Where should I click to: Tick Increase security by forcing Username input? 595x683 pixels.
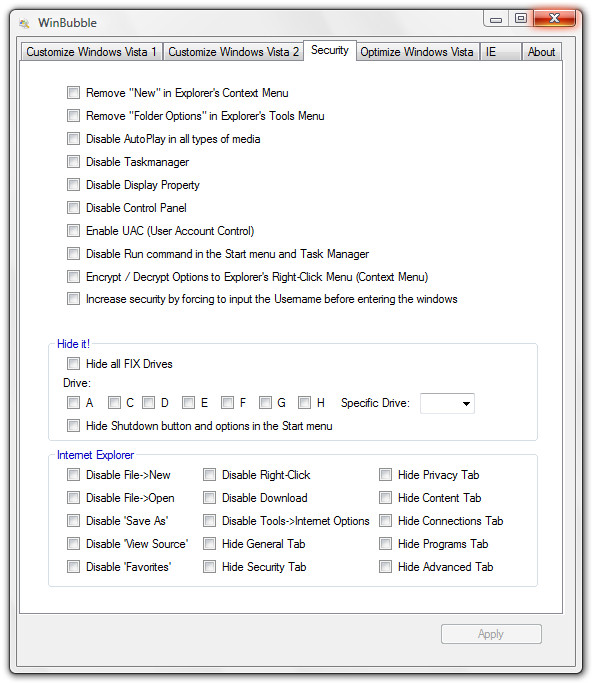pos(74,299)
